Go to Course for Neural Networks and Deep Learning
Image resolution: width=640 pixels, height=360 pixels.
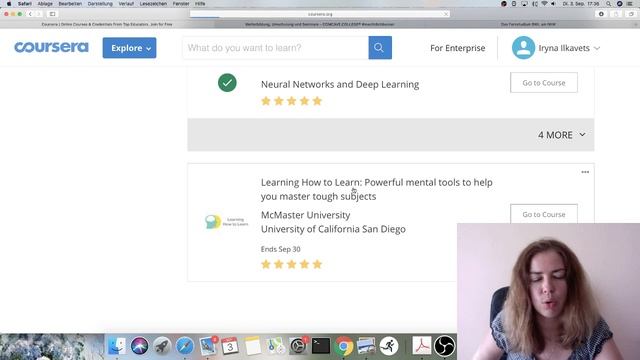click(x=544, y=83)
